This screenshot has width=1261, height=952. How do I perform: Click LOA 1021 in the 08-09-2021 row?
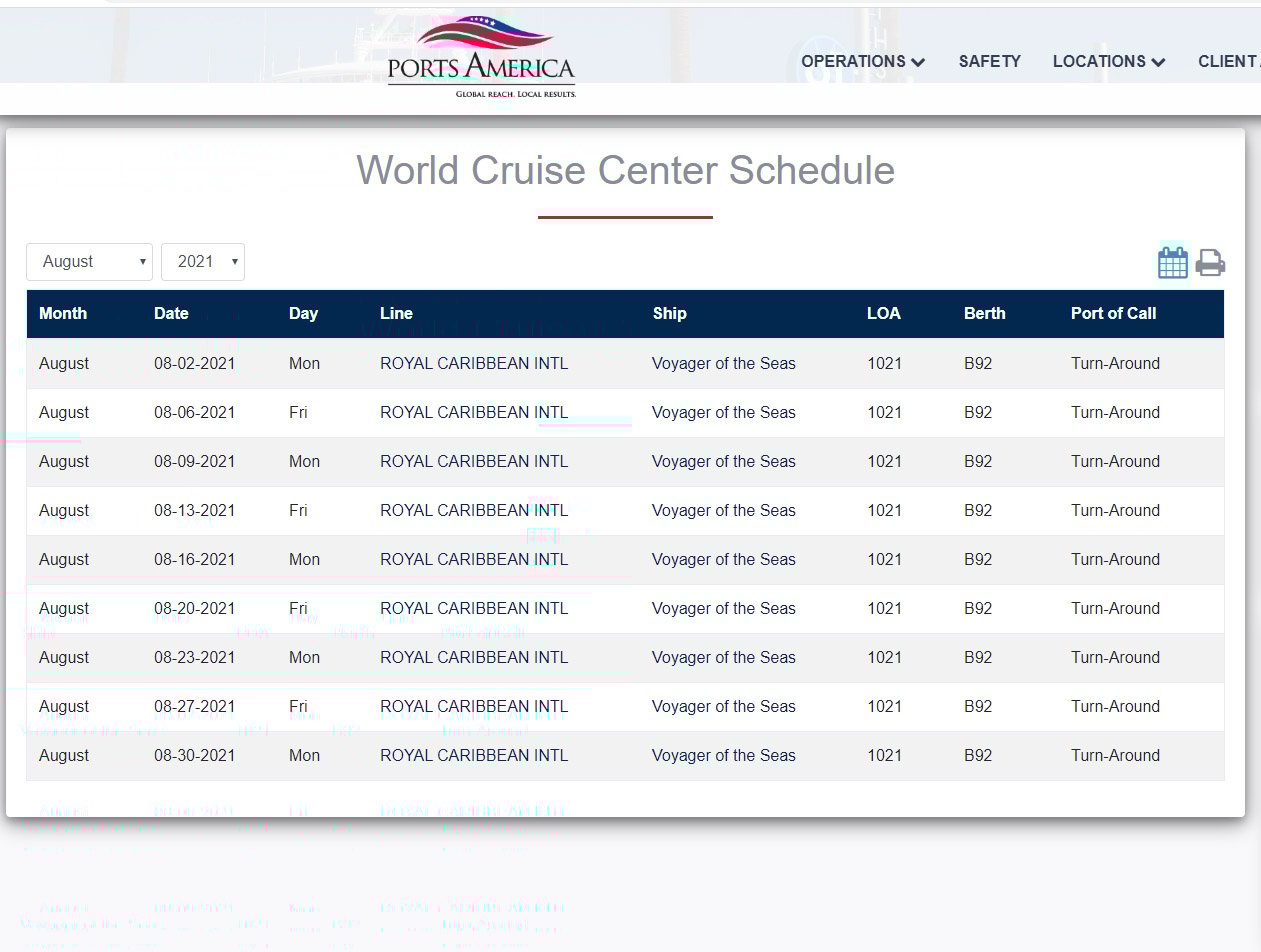pos(884,461)
